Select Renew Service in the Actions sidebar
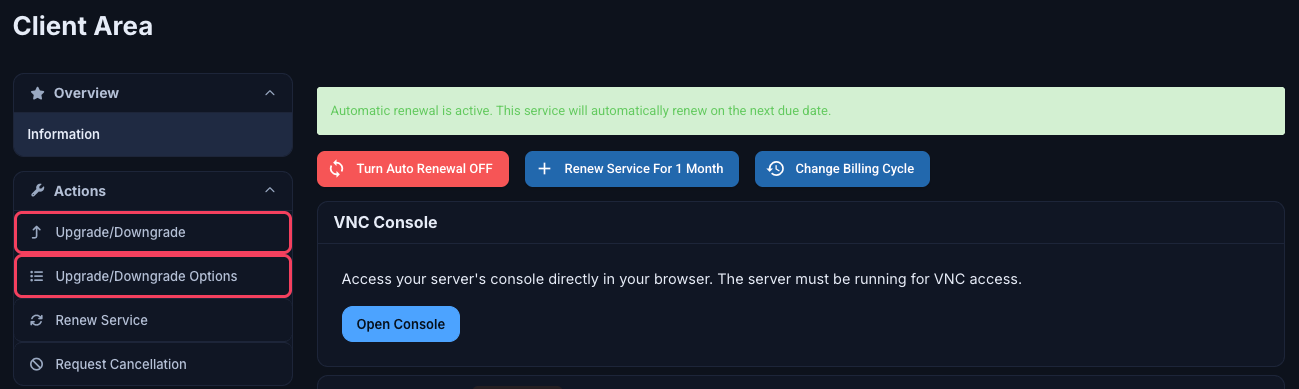The height and width of the screenshot is (389, 1299). click(x=153, y=320)
